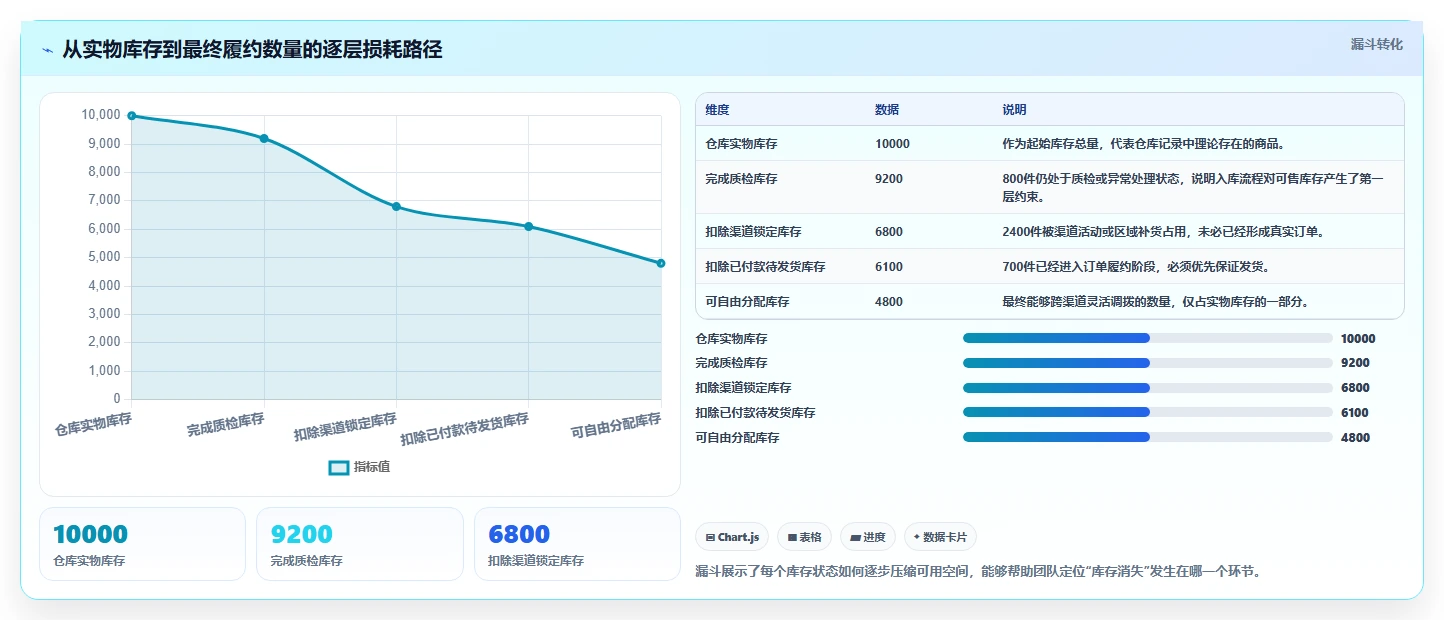Click the 扣除已付款待发货库存 progress bar
The width and height of the screenshot is (1444, 620).
click(1147, 413)
